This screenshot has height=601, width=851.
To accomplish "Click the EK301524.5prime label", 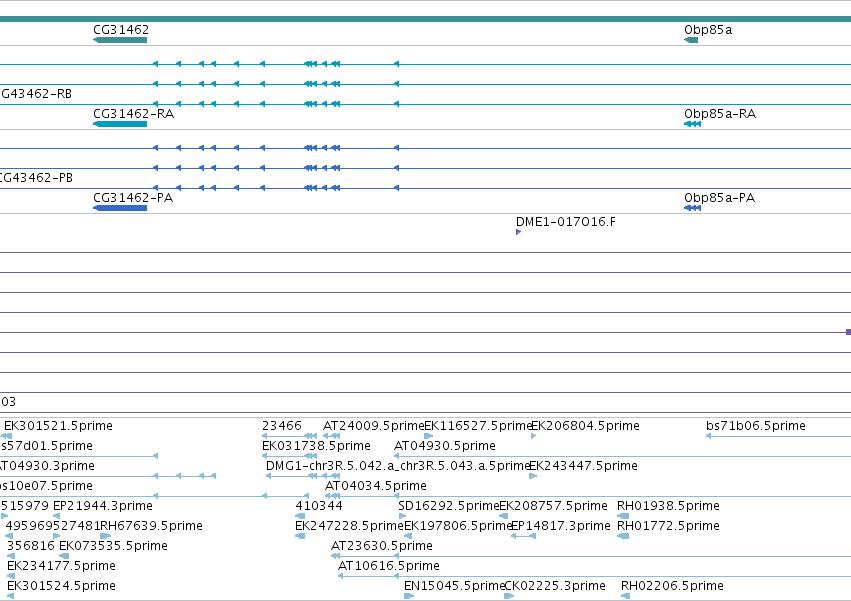I will pos(61,586).
